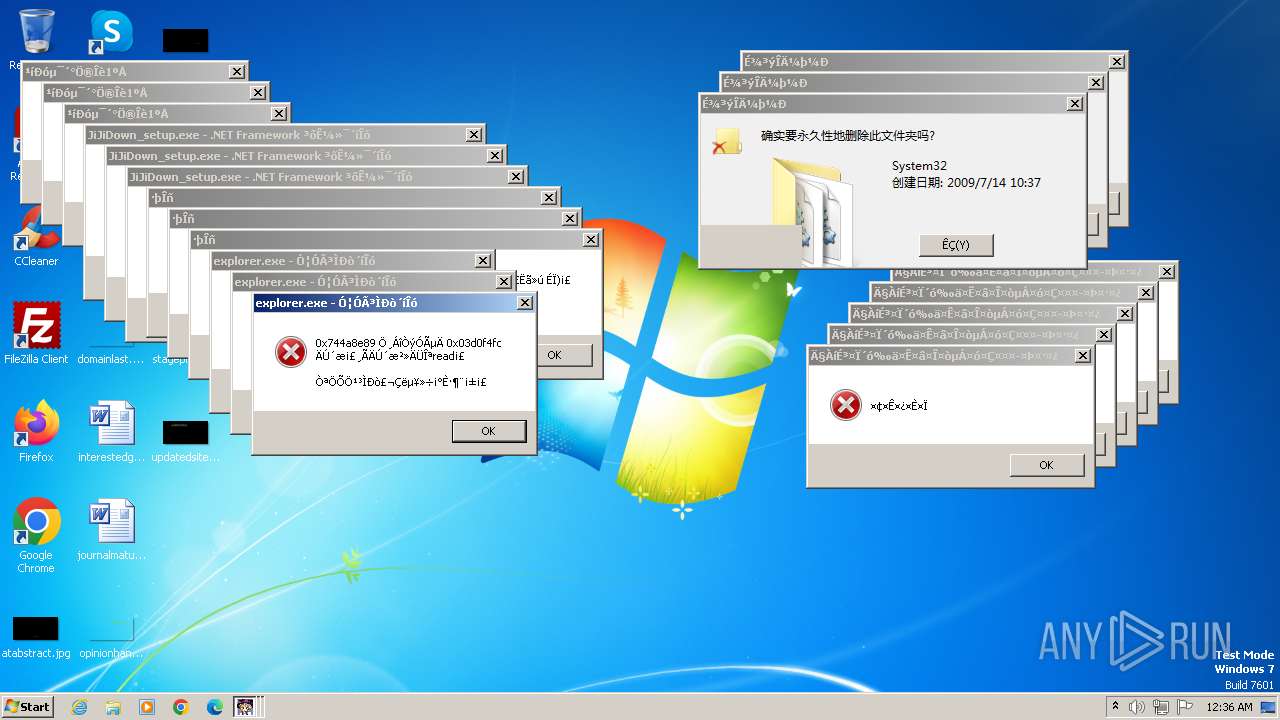Close the front right-side error dialog

pyautogui.click(x=1082, y=356)
